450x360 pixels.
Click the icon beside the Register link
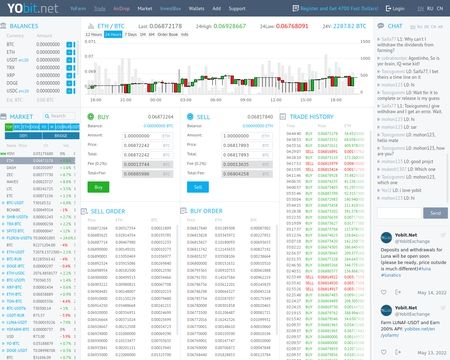coord(295,8)
